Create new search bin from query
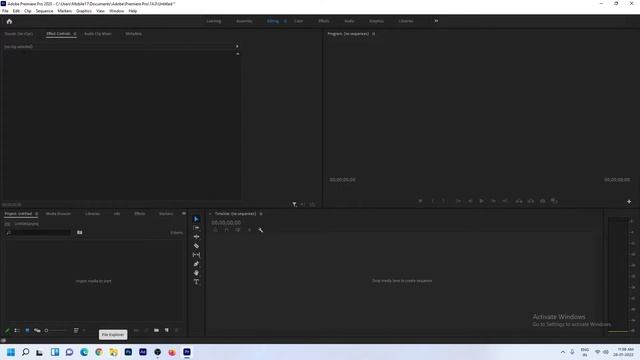The width and height of the screenshot is (640, 360). click(x=80, y=233)
